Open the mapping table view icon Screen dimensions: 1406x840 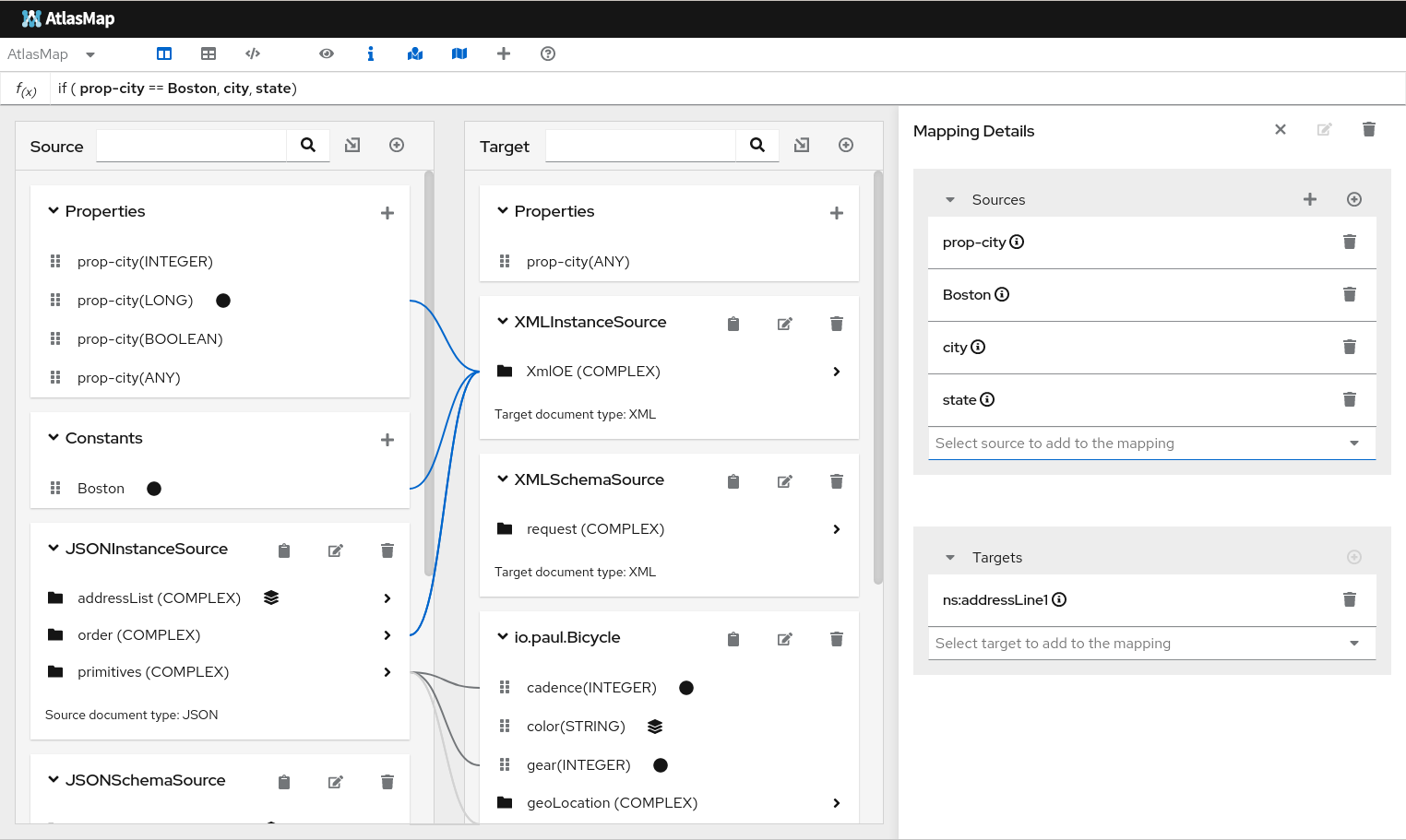coord(209,53)
